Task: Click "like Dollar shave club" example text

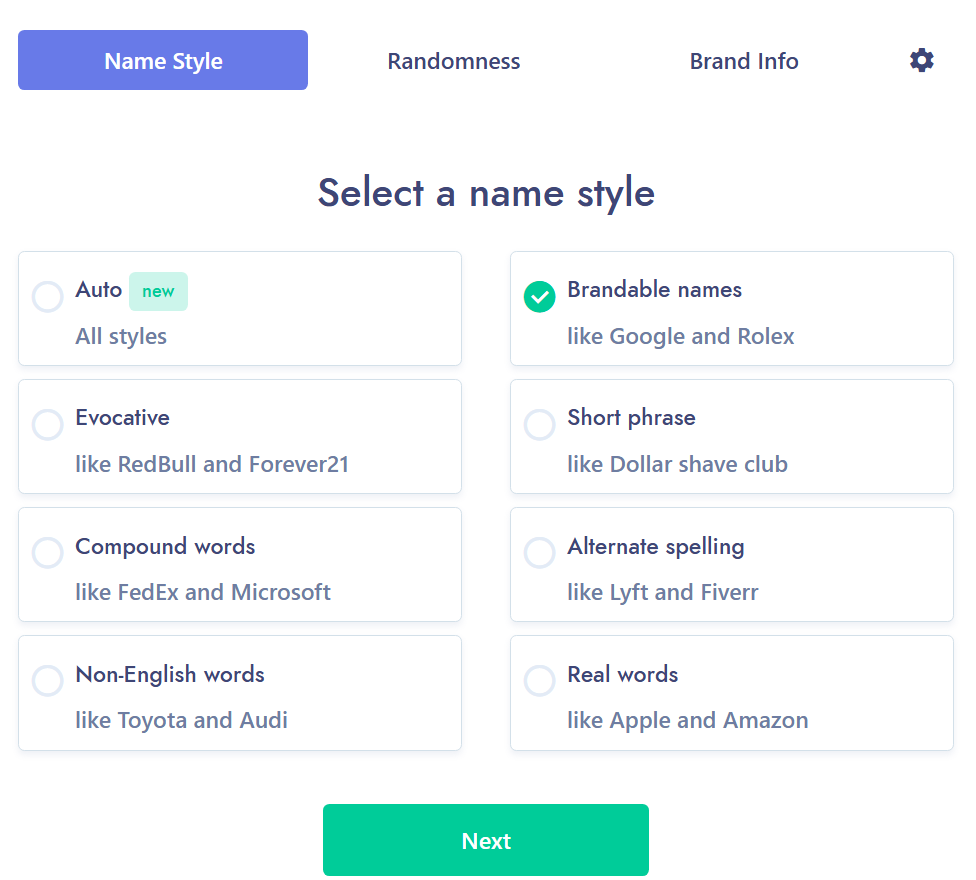Action: click(x=677, y=464)
